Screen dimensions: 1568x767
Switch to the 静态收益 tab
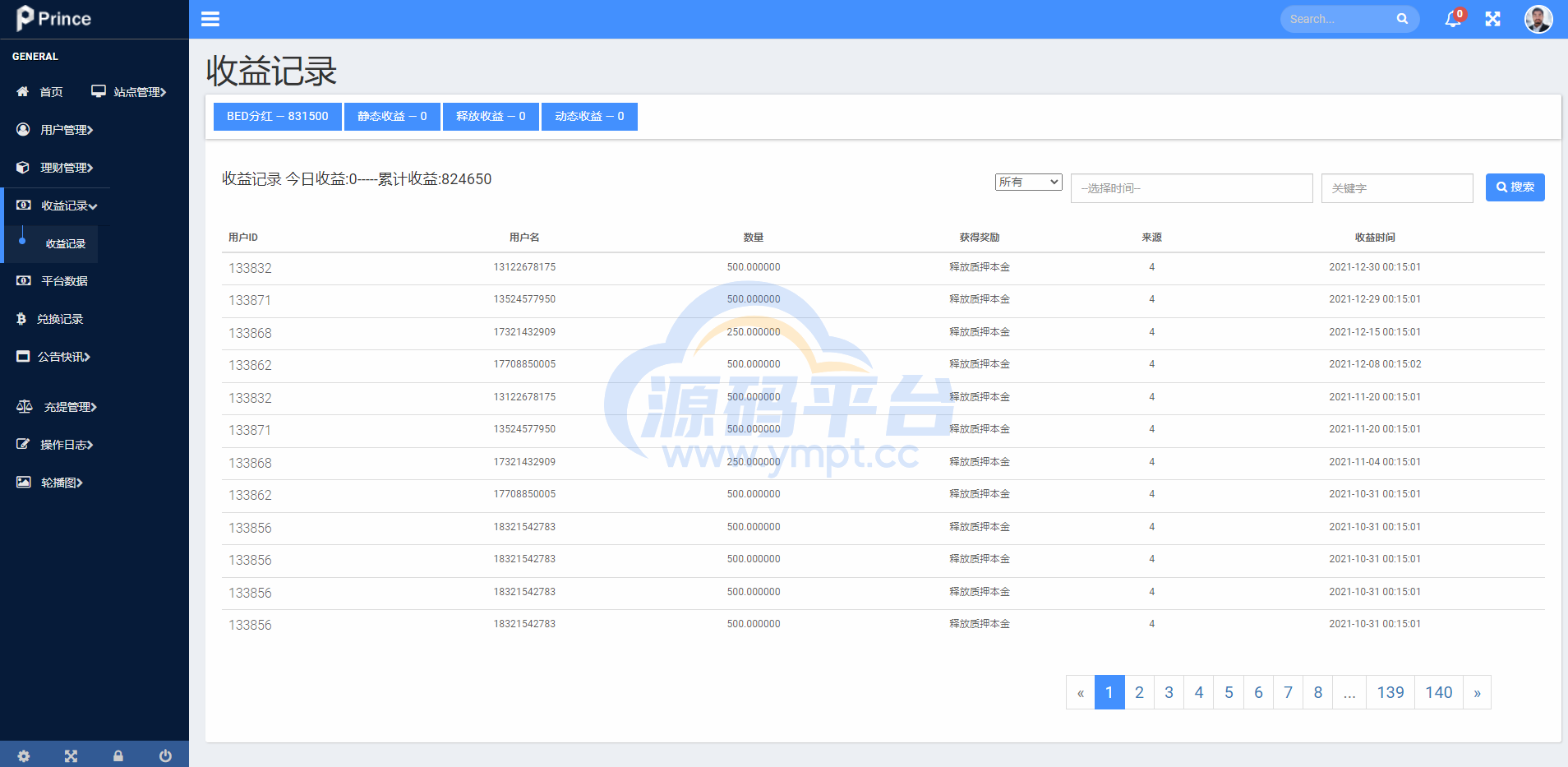[392, 117]
